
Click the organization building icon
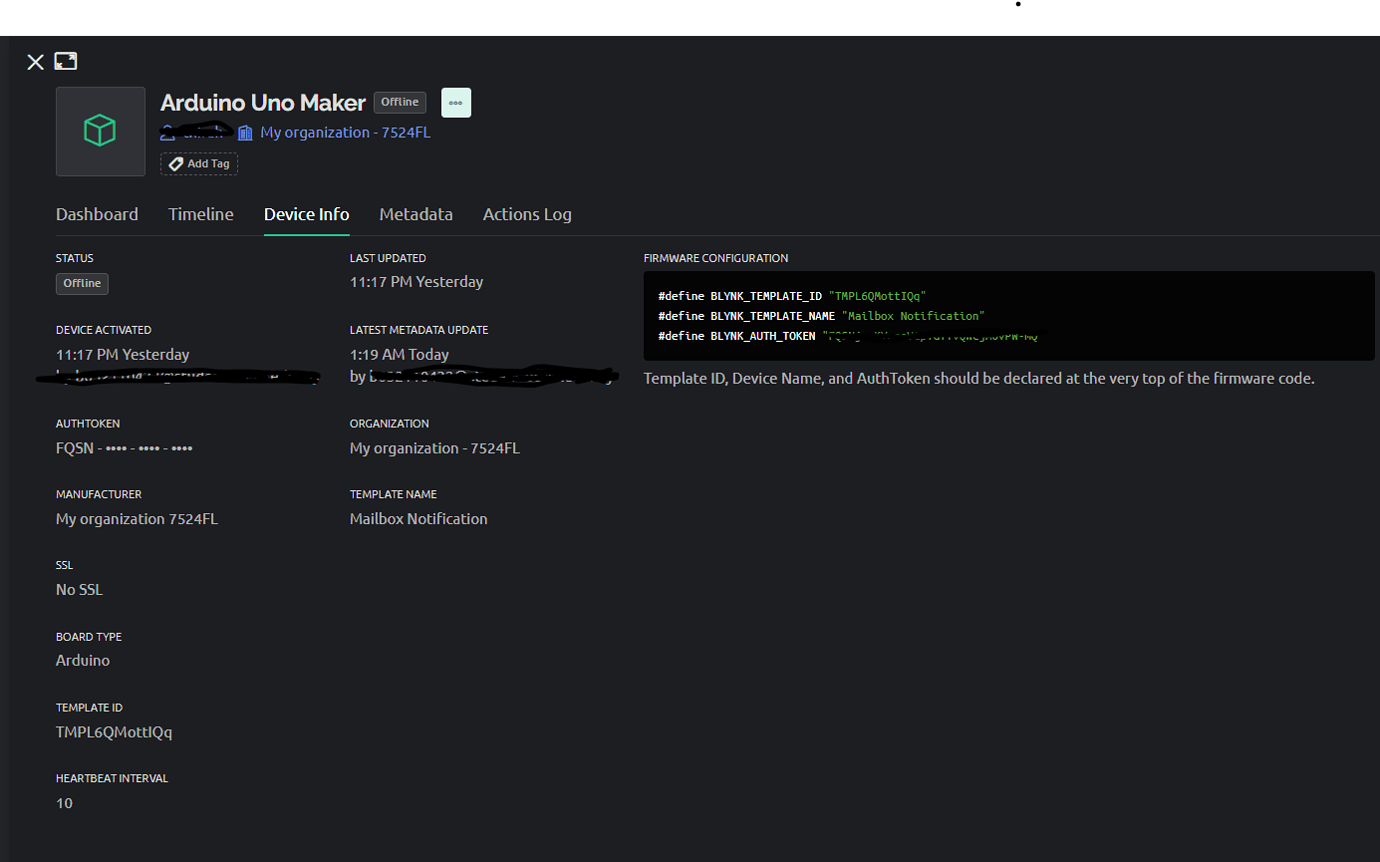pos(245,132)
